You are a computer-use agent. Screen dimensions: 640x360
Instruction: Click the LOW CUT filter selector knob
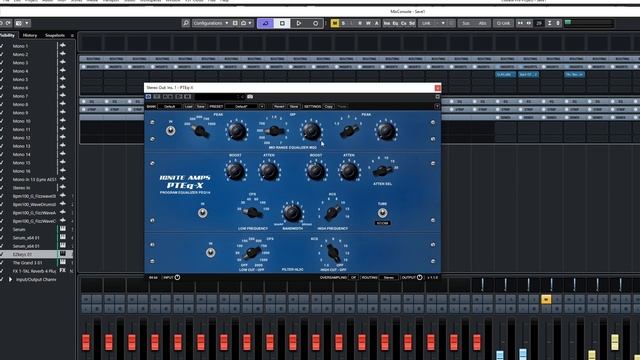253,253
